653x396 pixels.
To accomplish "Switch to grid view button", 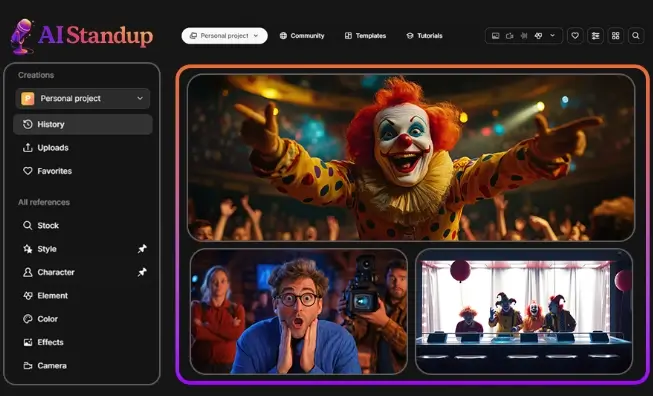I will click(x=616, y=36).
